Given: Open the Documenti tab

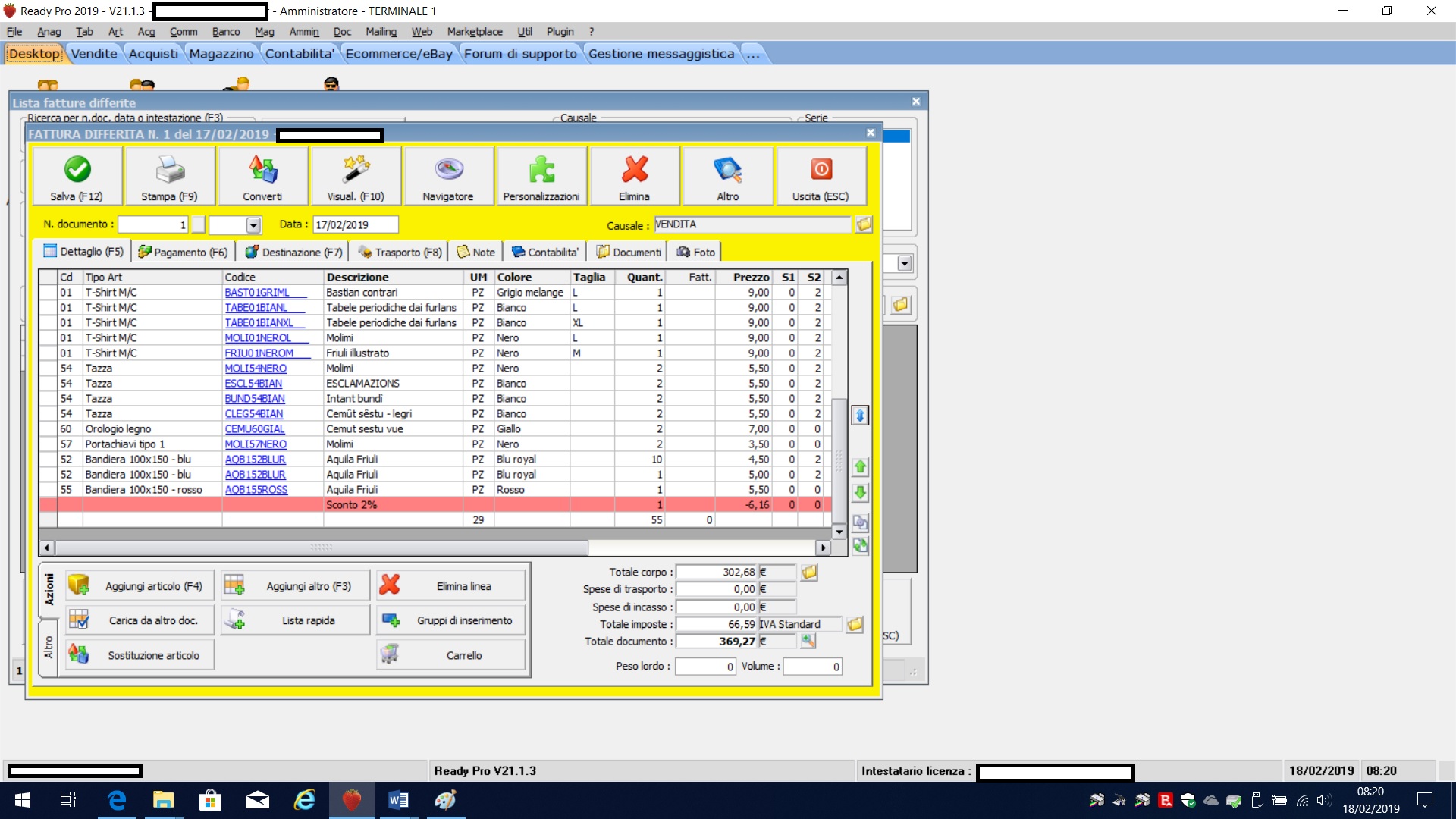Looking at the screenshot, I should (x=629, y=252).
